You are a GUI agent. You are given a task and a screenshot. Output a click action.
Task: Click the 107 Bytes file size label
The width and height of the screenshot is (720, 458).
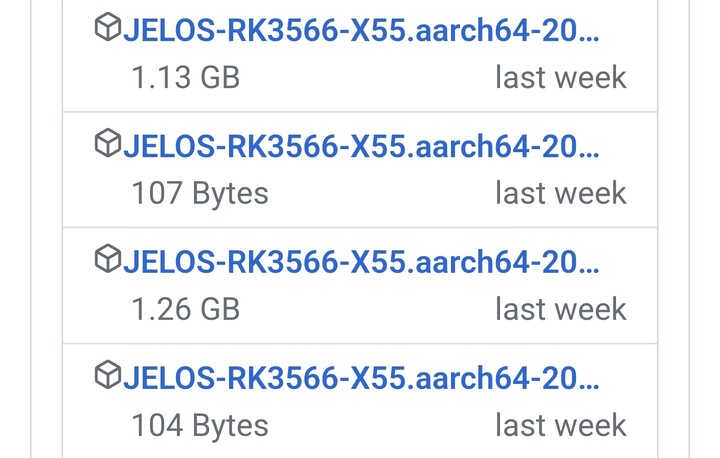point(200,193)
